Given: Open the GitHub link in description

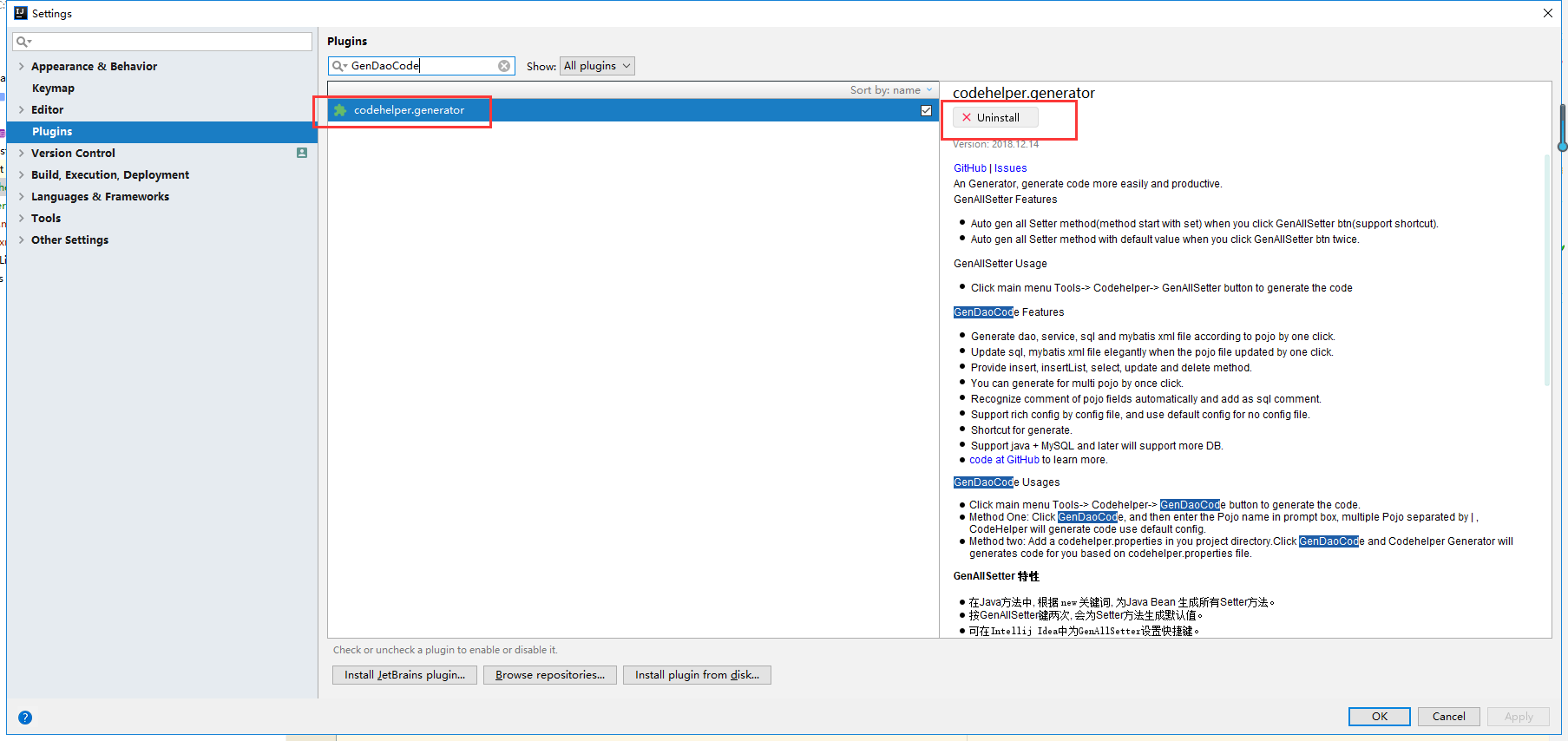Looking at the screenshot, I should coord(970,168).
